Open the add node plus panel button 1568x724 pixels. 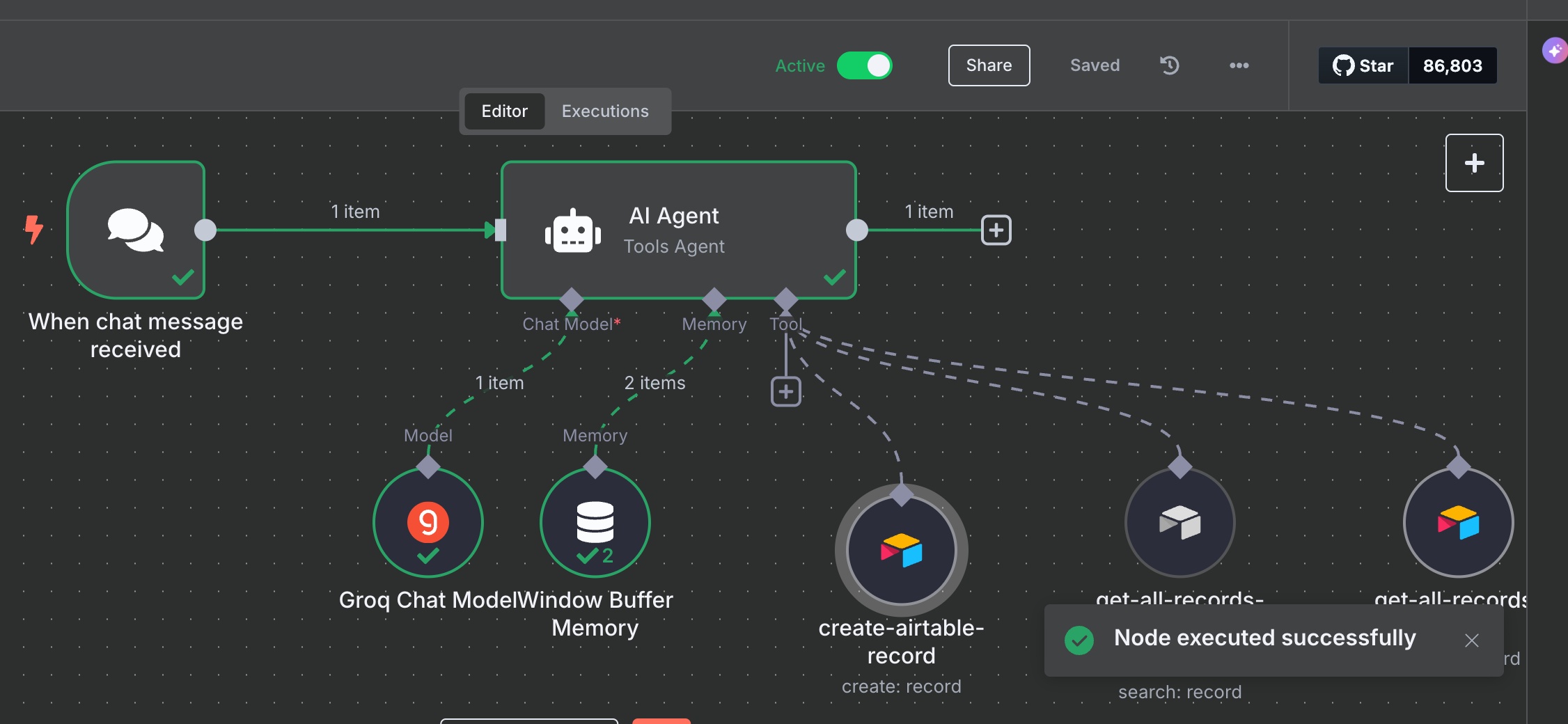[1474, 163]
